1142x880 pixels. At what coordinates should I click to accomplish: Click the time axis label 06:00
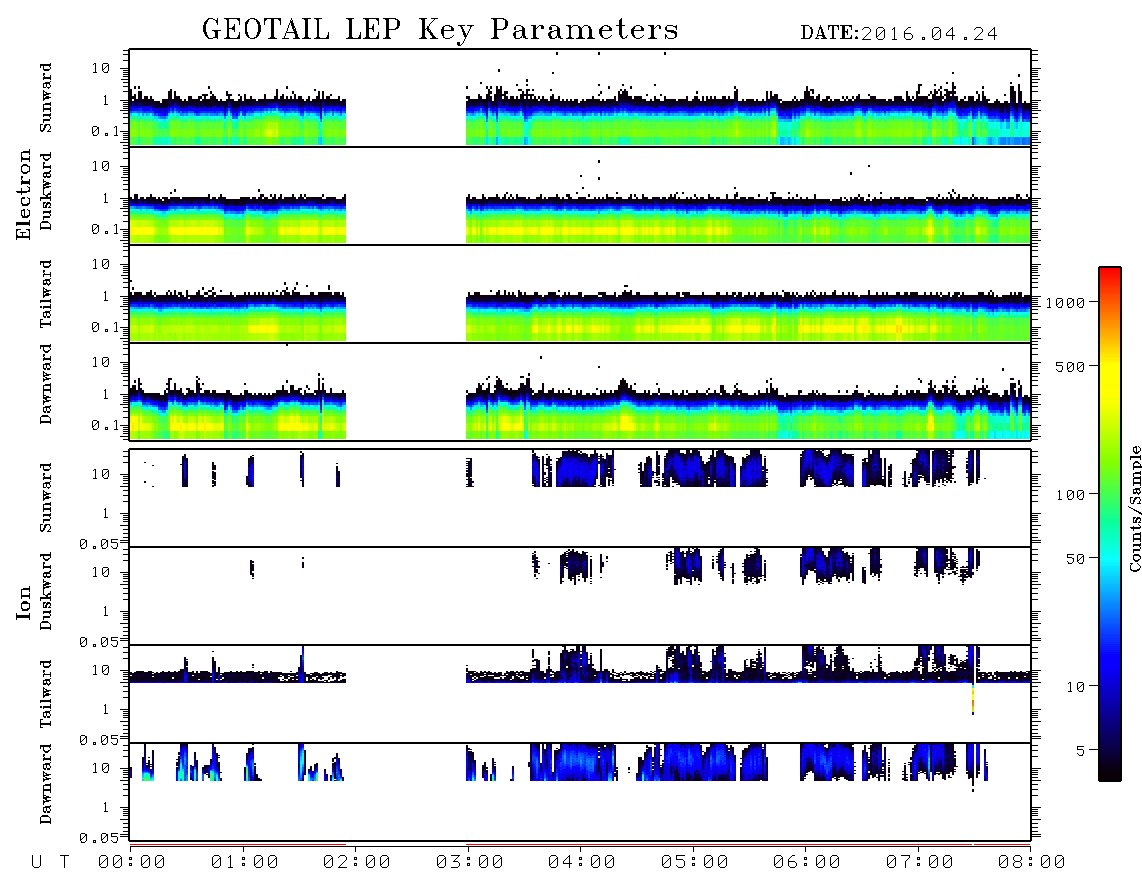(x=807, y=863)
